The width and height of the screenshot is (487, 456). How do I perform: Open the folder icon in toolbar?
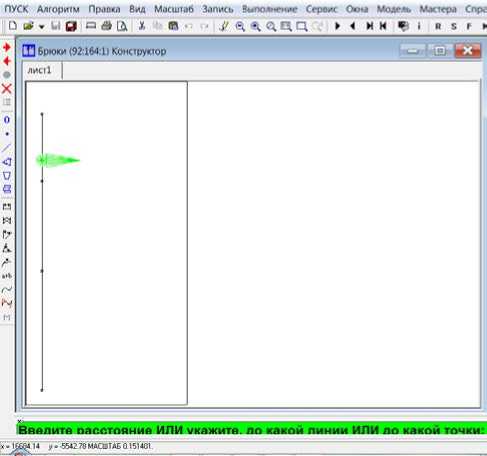(x=29, y=26)
